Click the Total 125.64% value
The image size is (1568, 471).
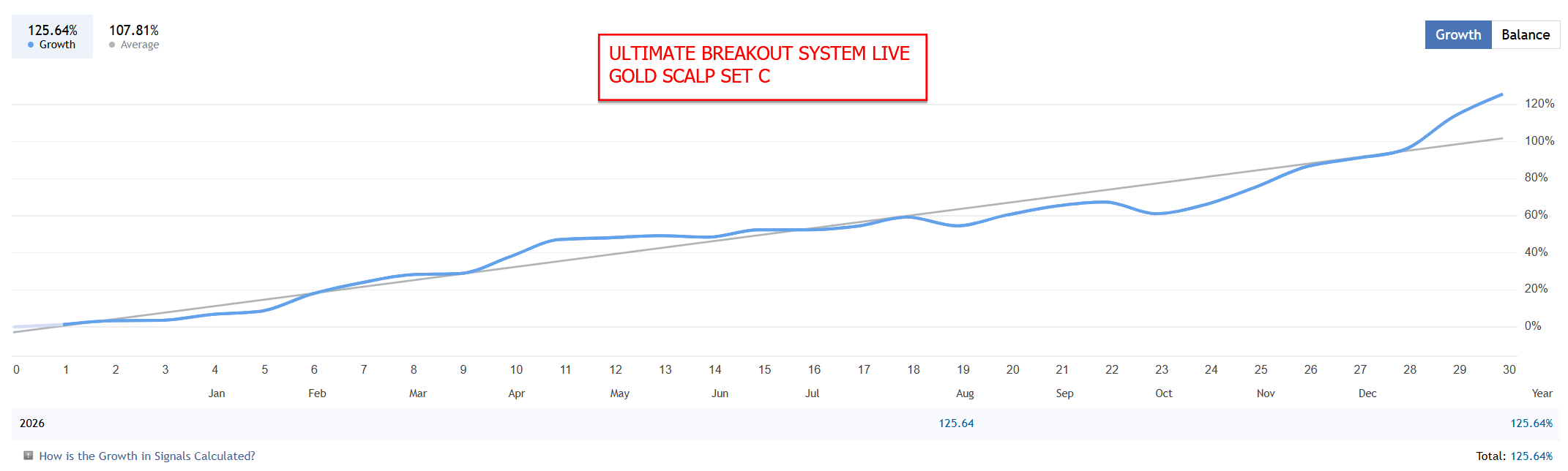pyautogui.click(x=1531, y=456)
